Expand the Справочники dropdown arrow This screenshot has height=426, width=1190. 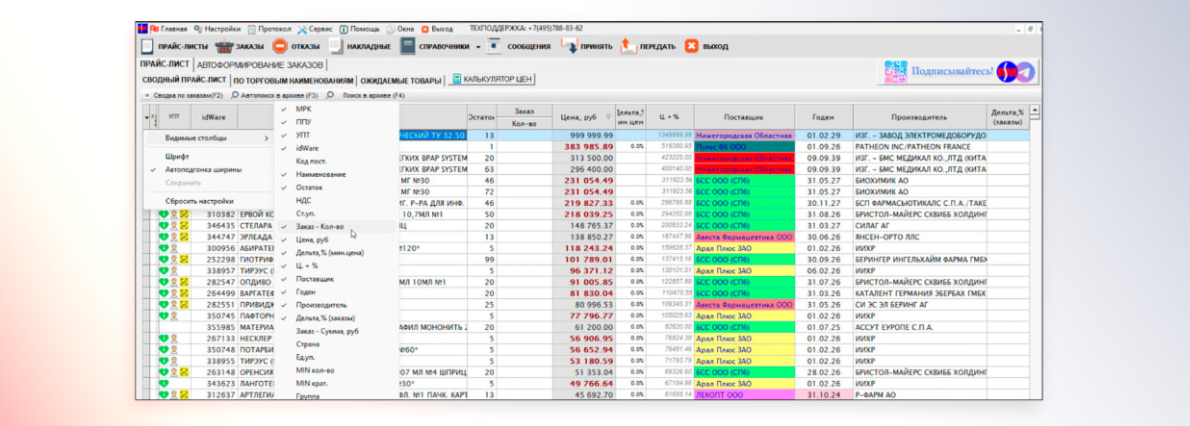[478, 47]
